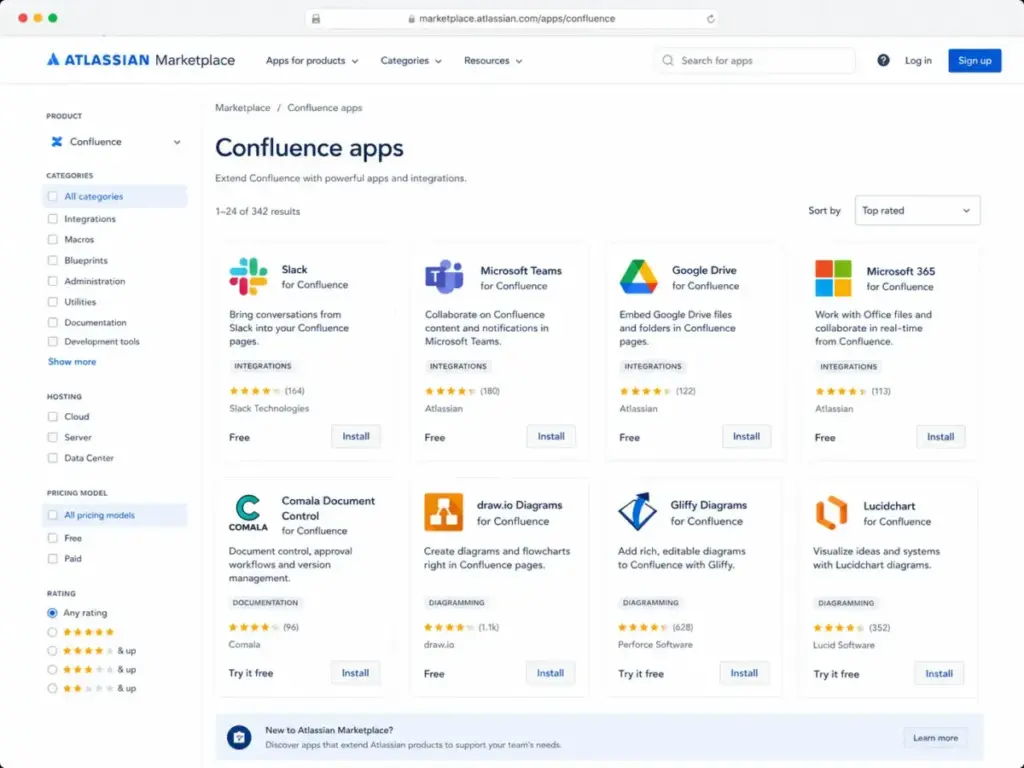Expand the Apps for products menu
The width and height of the screenshot is (1024, 768).
312,60
